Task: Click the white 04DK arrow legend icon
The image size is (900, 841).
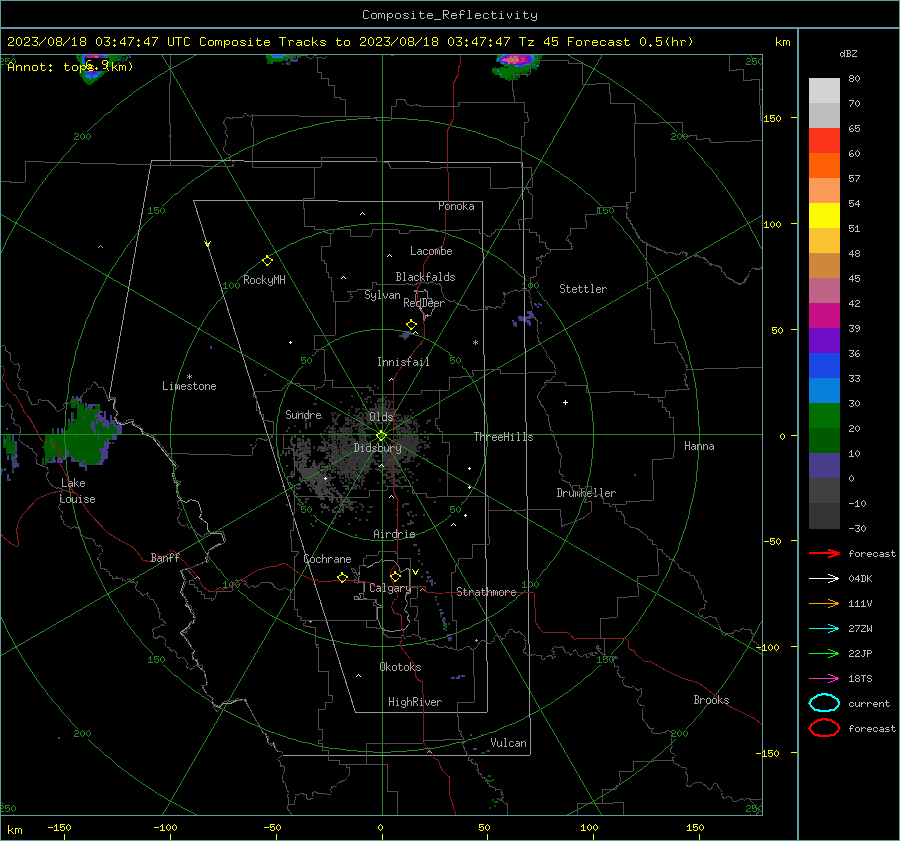Action: [x=824, y=578]
